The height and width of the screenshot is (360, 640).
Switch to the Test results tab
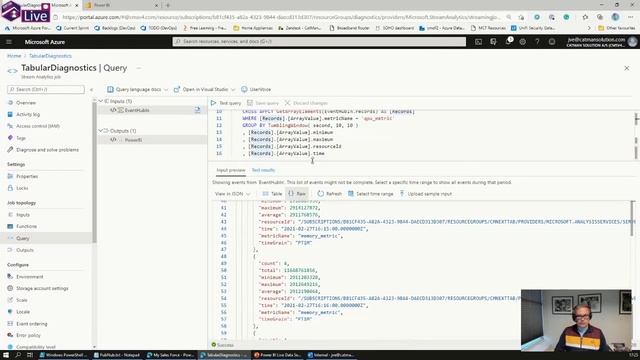[x=263, y=170]
